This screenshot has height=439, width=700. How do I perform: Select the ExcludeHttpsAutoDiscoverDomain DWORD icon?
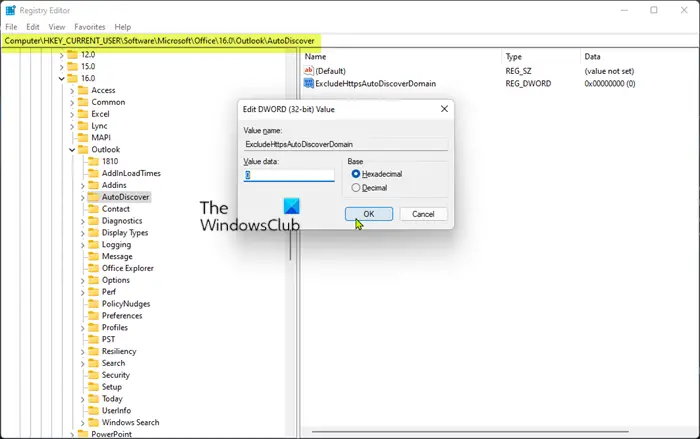pyautogui.click(x=308, y=83)
